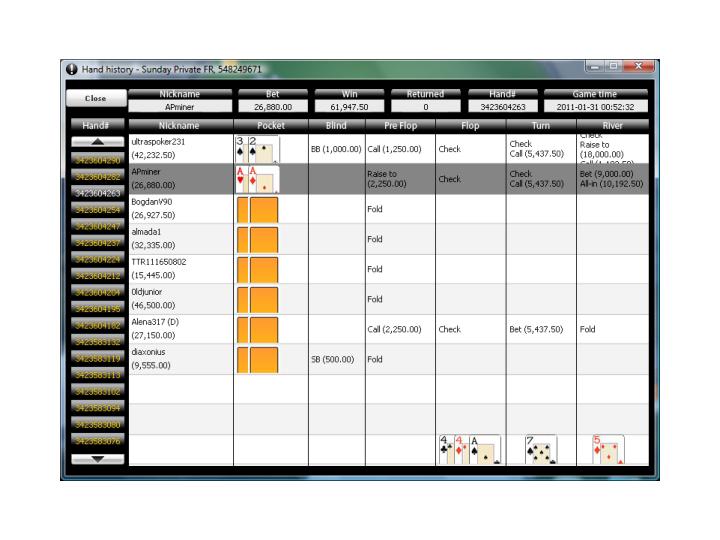Screen dimensions: 720x540
Task: Click the Win amount field 61,947.50
Action: (350, 106)
